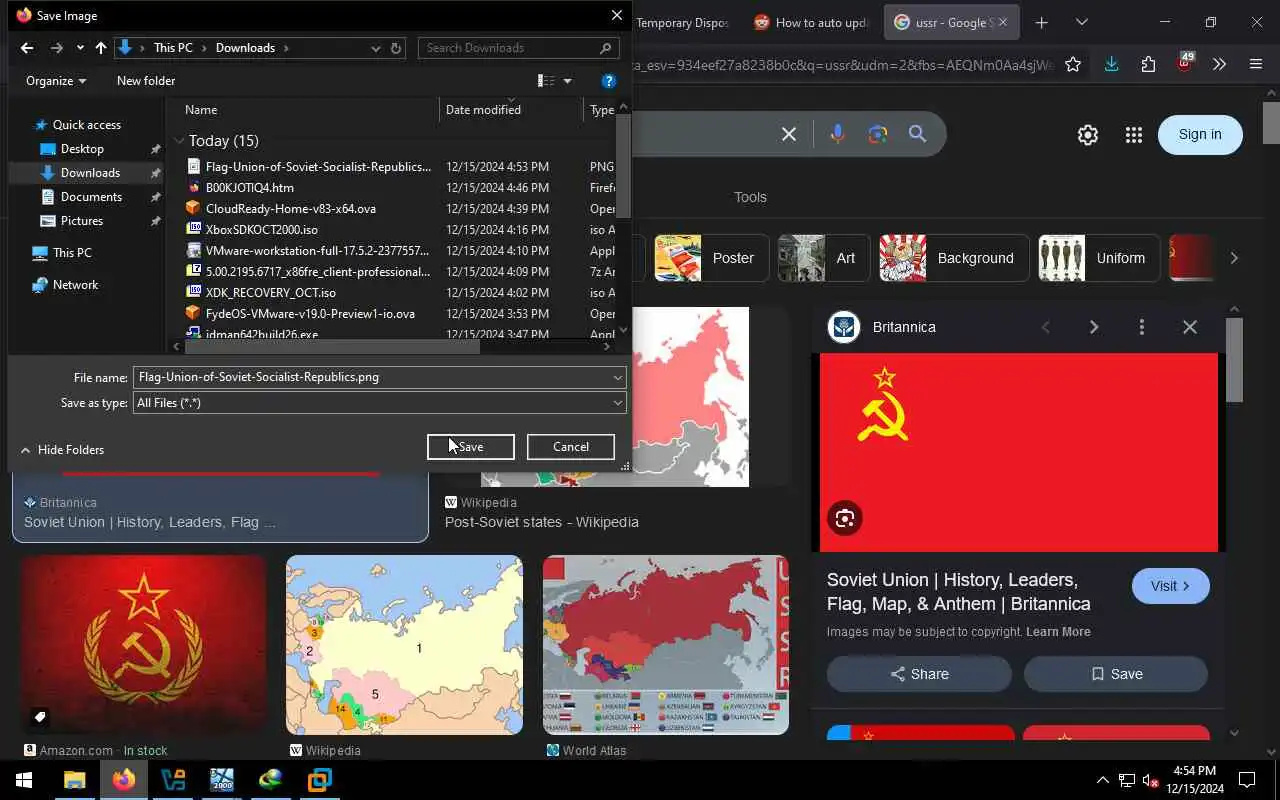This screenshot has height=800, width=1280.
Task: Open File Explorer from taskbar
Action: click(x=74, y=780)
